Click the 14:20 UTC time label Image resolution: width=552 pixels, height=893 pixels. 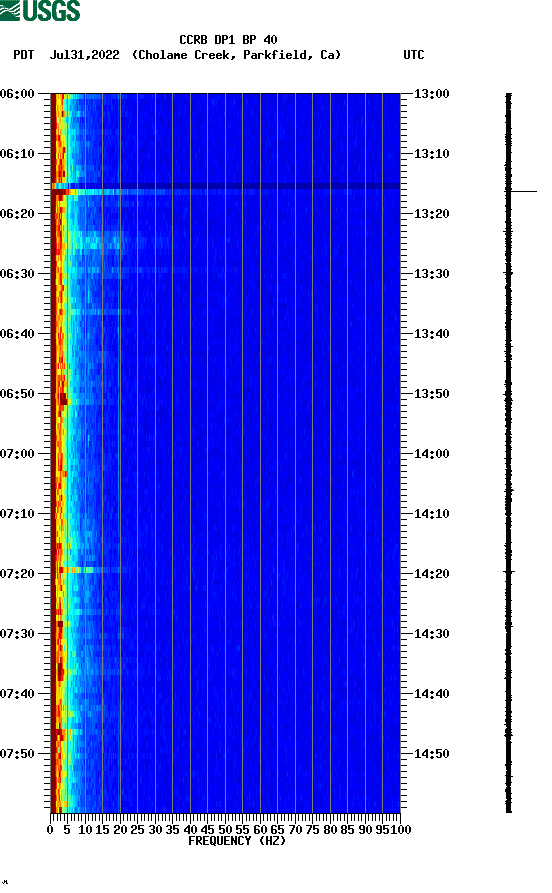click(432, 574)
